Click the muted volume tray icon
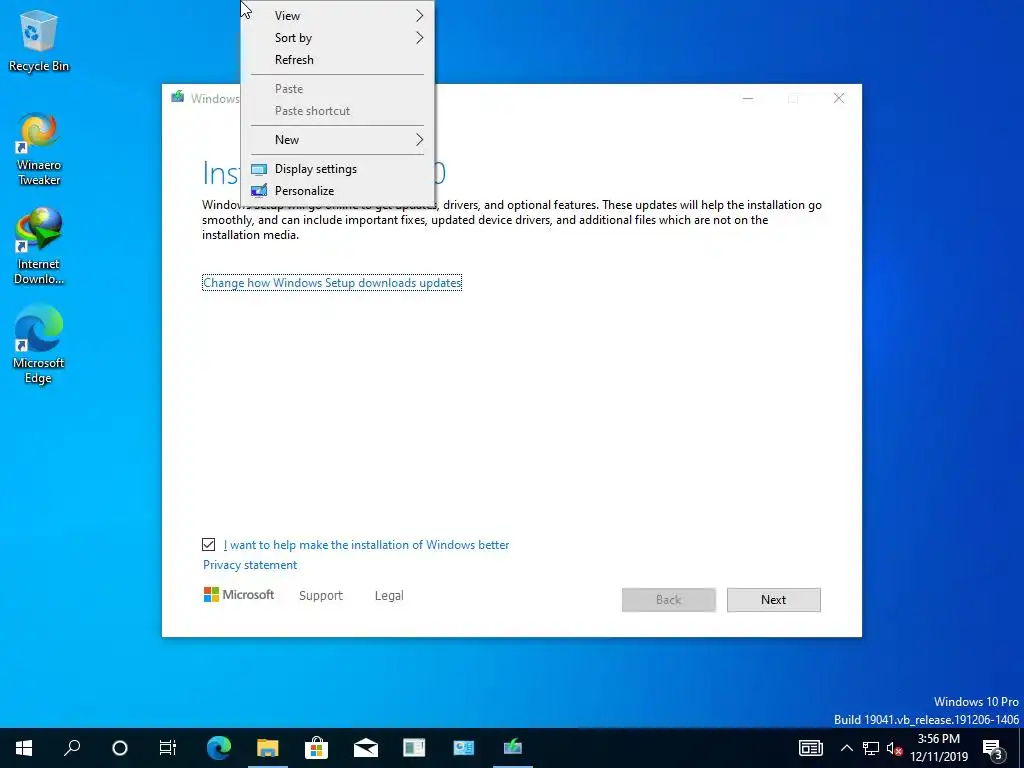This screenshot has width=1024, height=768. click(894, 748)
